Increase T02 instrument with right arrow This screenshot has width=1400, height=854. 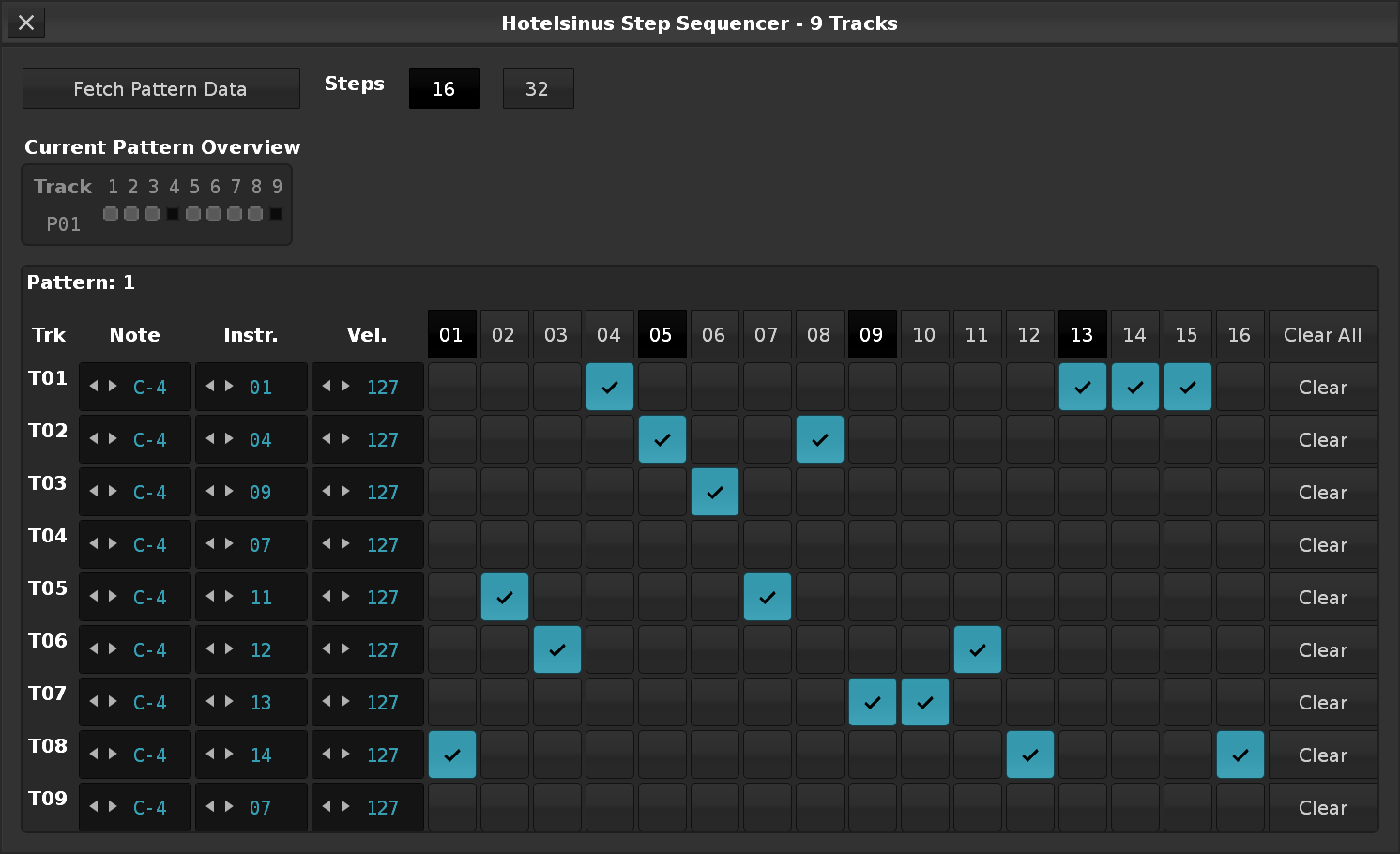pyautogui.click(x=229, y=438)
